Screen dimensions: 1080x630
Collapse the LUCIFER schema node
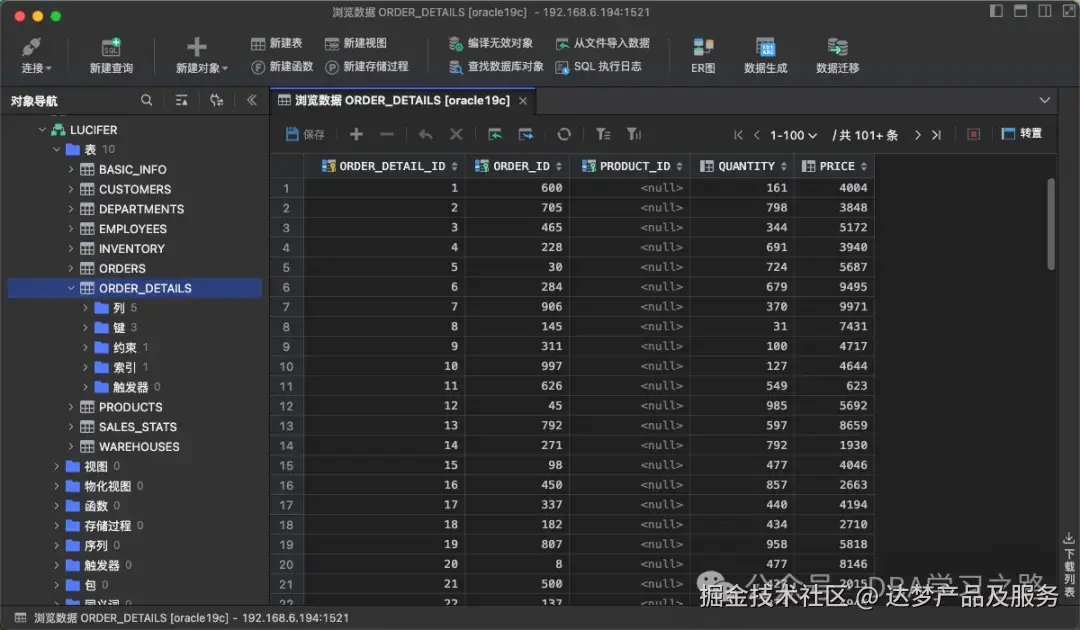42,129
